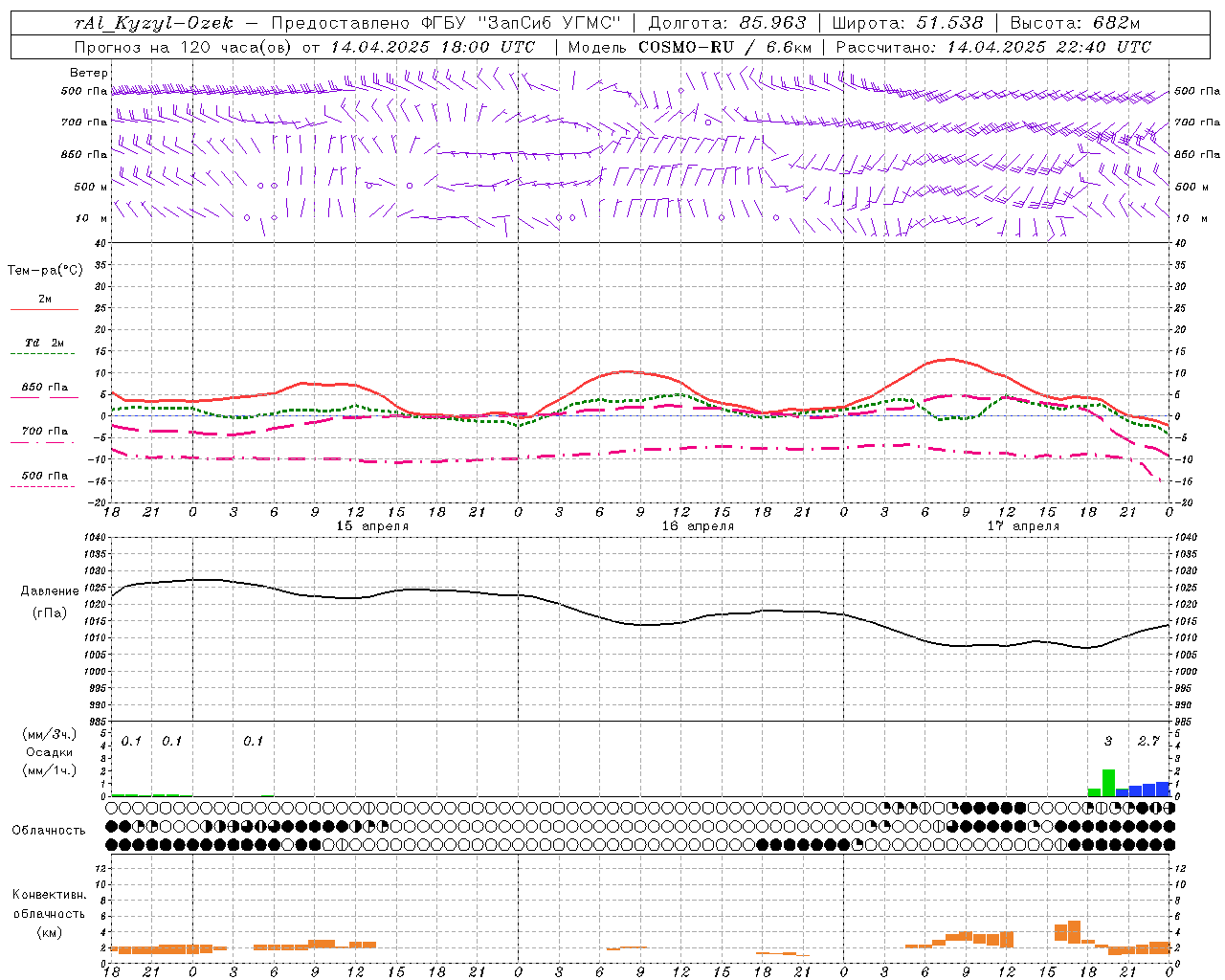The width and height of the screenshot is (1225, 980).
Task: Click the latitude value Широта: 51.538
Action: 908,23
